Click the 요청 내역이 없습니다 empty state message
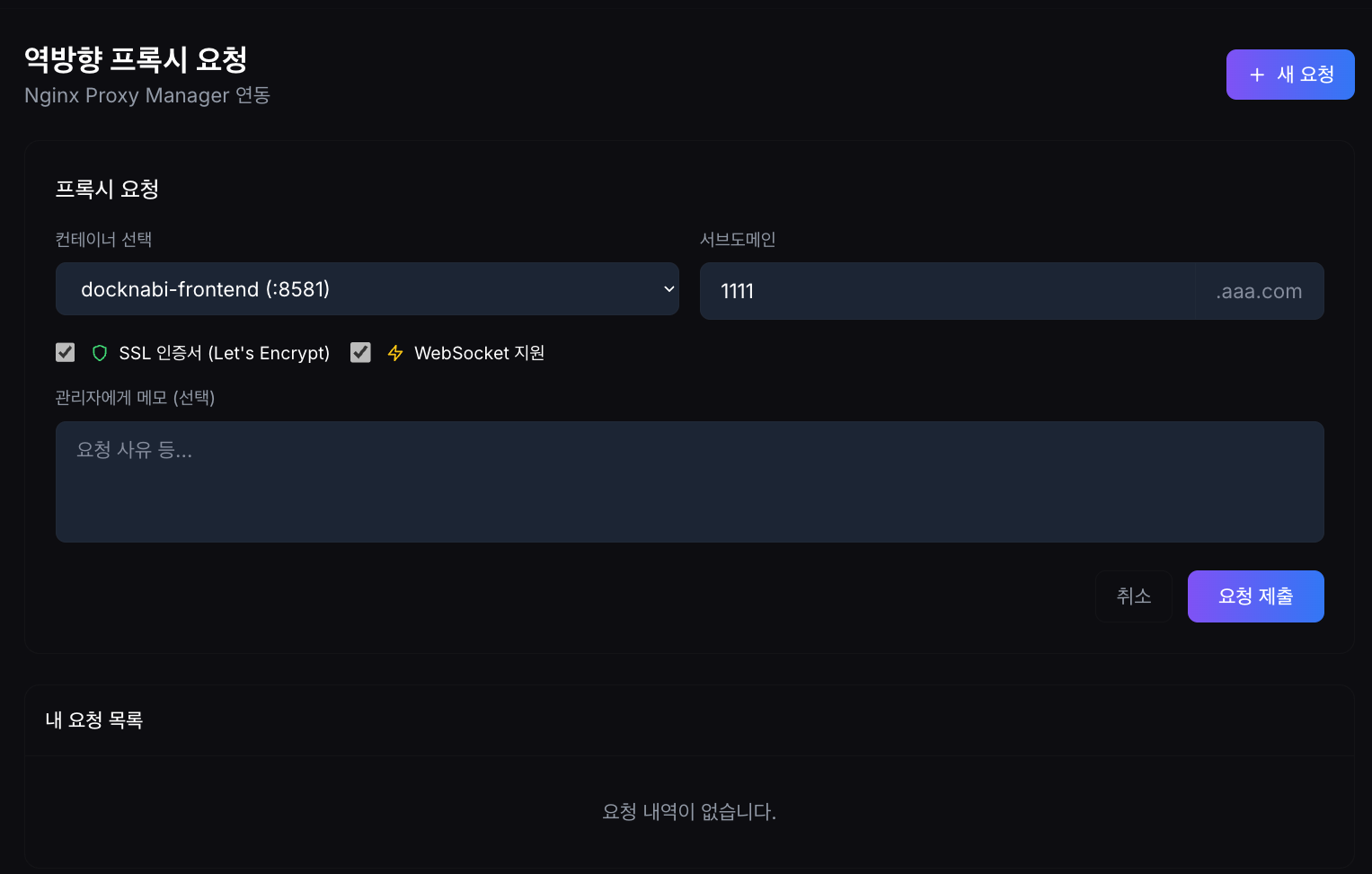The height and width of the screenshot is (874, 1372). (x=689, y=811)
